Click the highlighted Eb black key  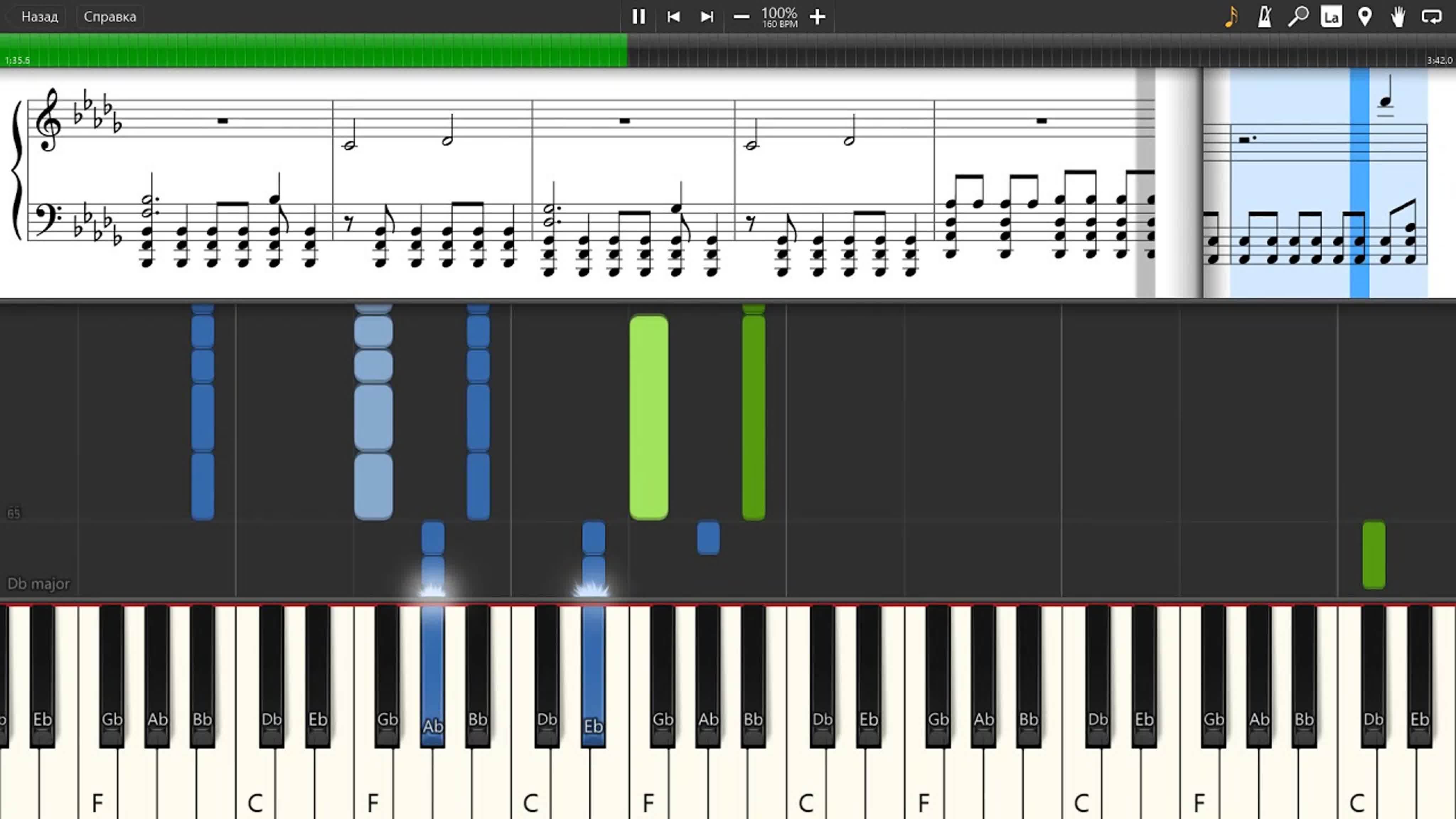click(593, 676)
